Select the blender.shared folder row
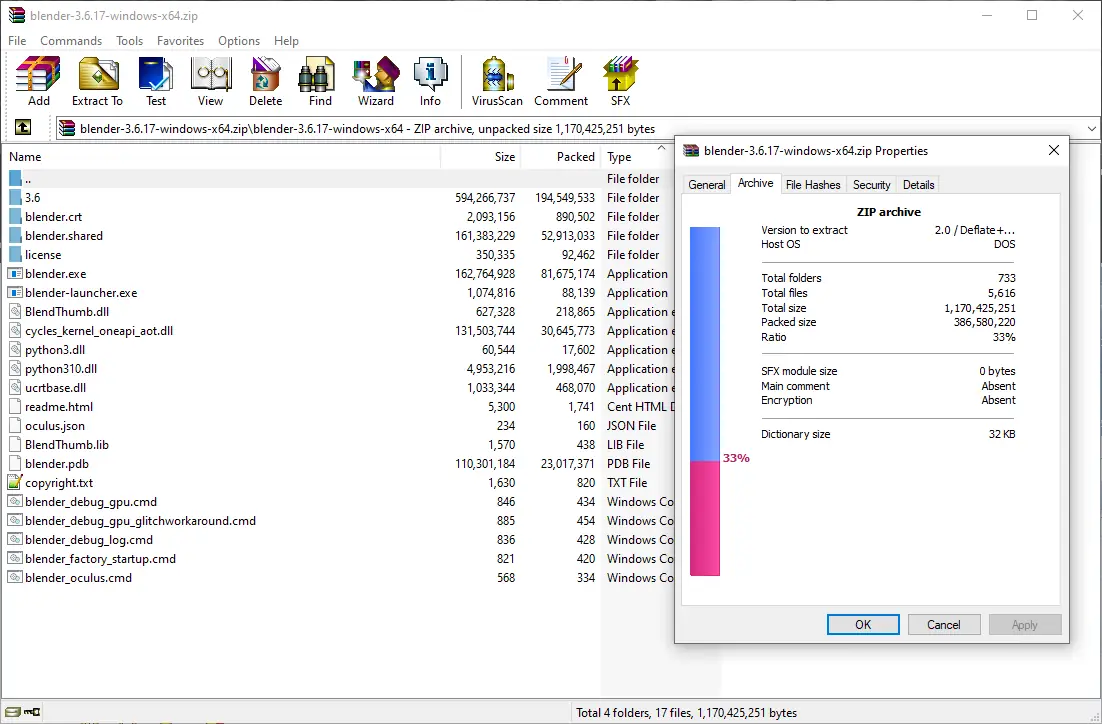Screen dimensions: 1102x724 [338, 236]
